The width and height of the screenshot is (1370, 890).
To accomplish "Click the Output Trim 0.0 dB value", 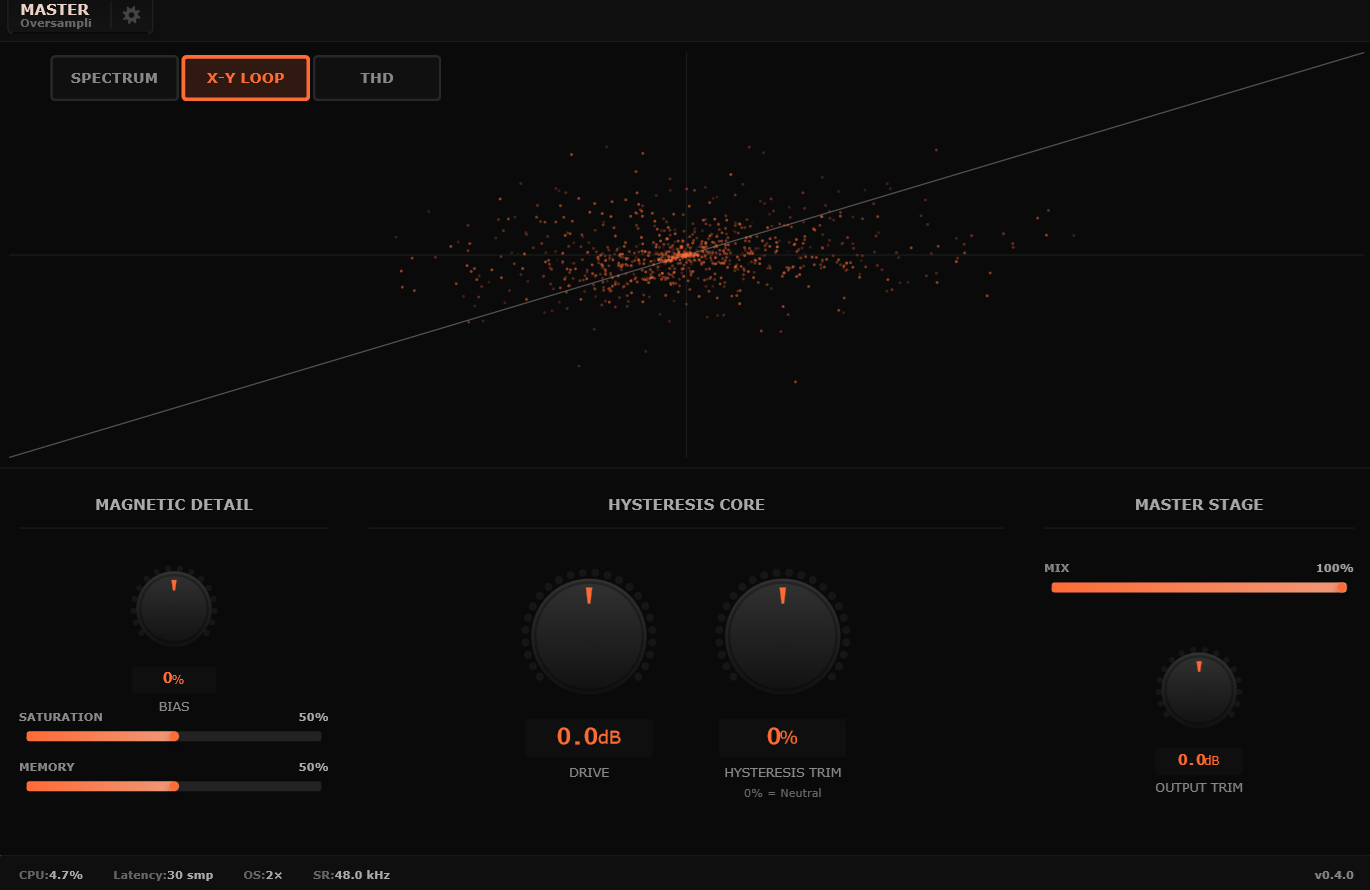I will pyautogui.click(x=1198, y=760).
